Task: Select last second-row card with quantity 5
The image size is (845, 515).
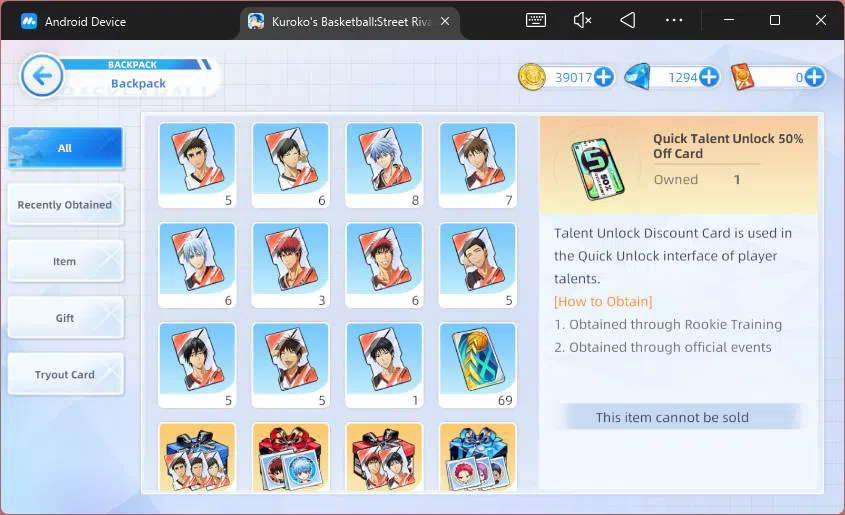Action: point(477,265)
